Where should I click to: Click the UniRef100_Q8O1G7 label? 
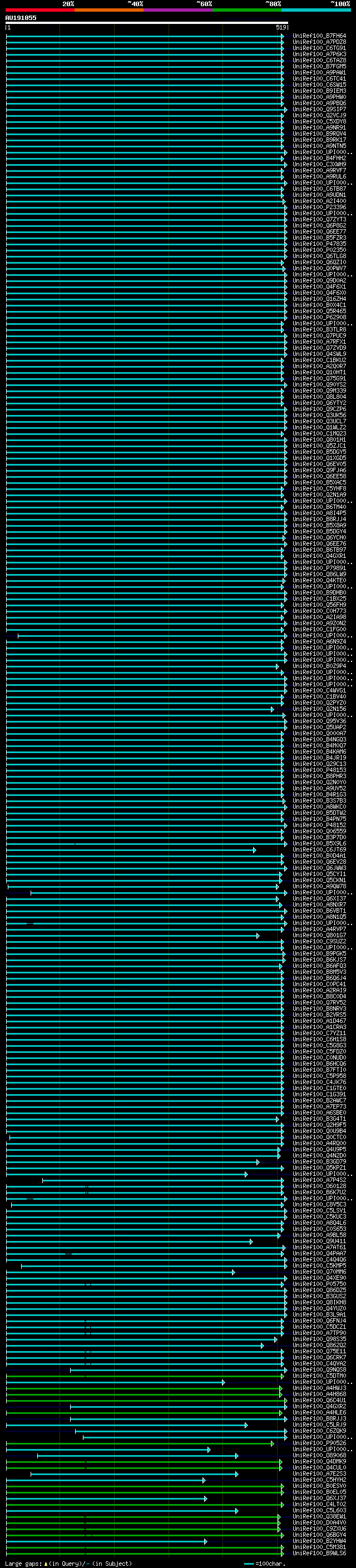coord(319,936)
